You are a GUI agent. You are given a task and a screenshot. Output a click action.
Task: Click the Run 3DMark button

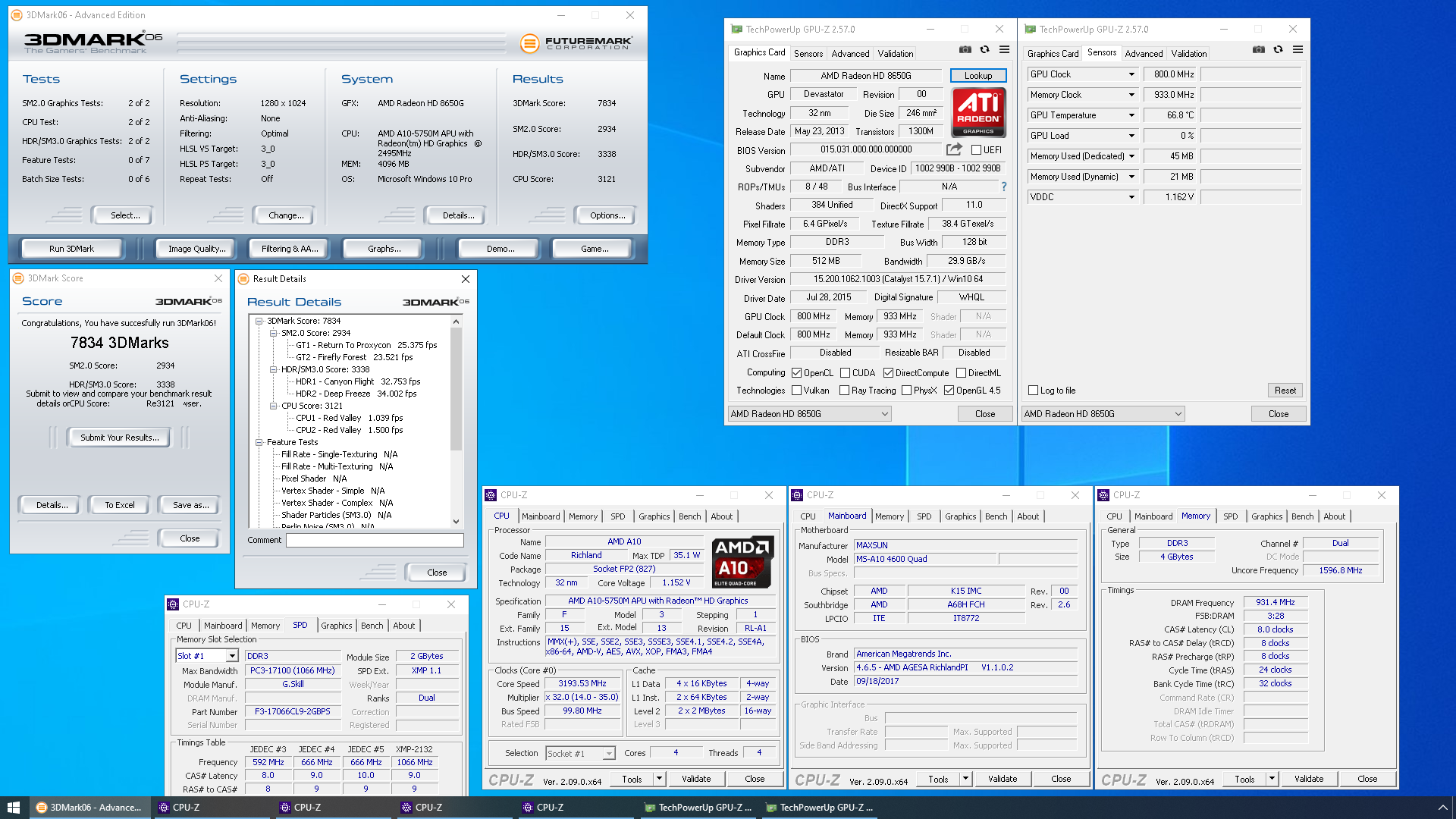click(72, 249)
